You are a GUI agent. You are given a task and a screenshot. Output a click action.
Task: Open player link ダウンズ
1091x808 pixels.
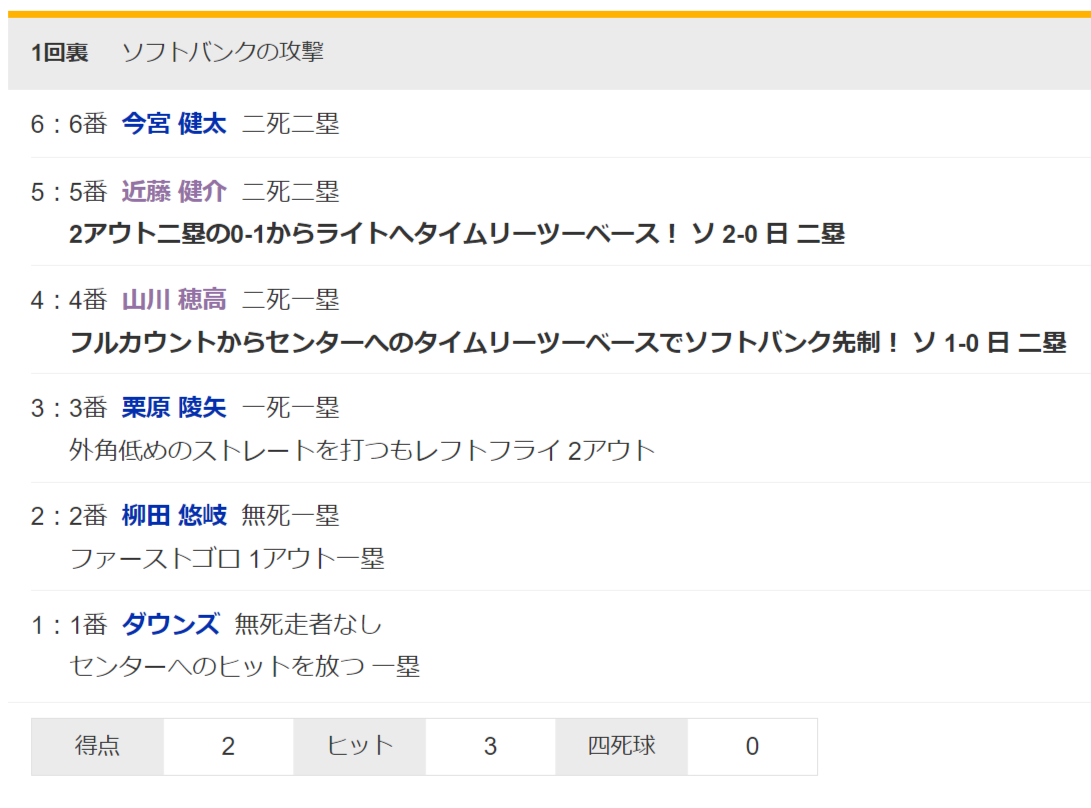coord(170,624)
